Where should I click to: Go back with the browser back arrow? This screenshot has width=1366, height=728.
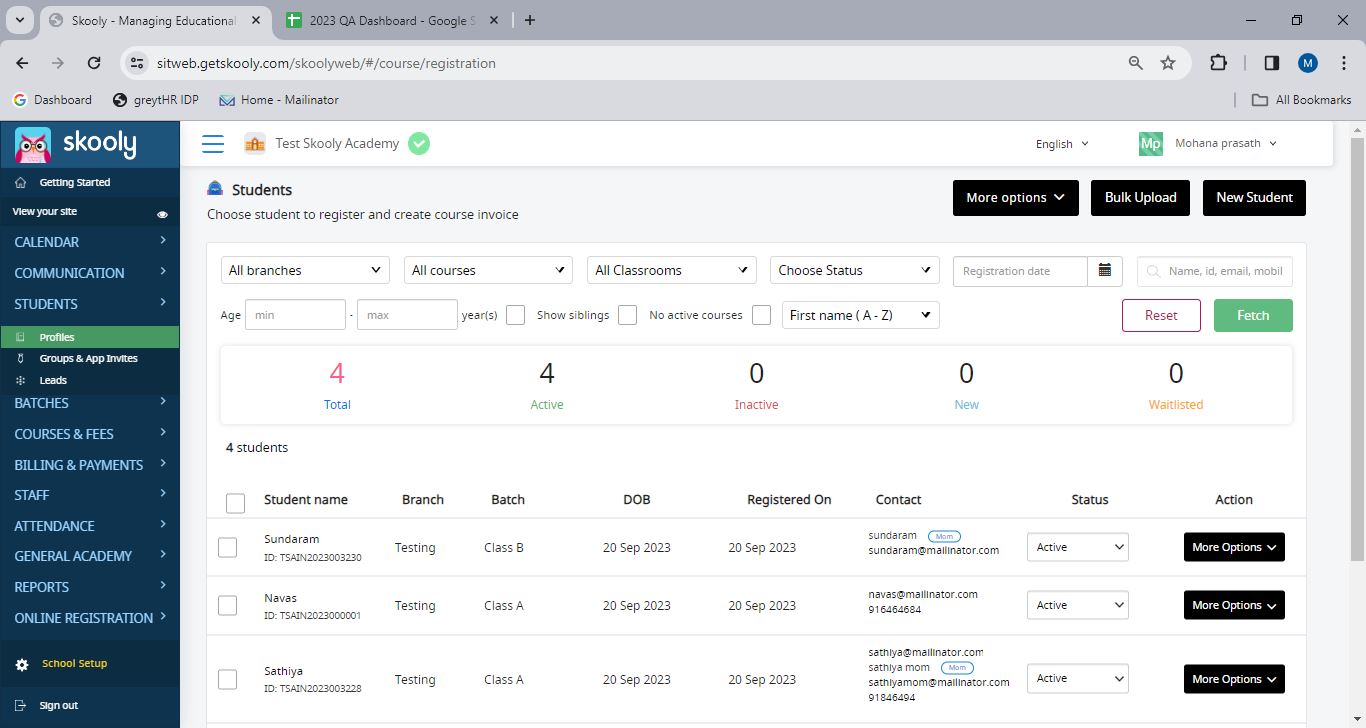(x=22, y=63)
